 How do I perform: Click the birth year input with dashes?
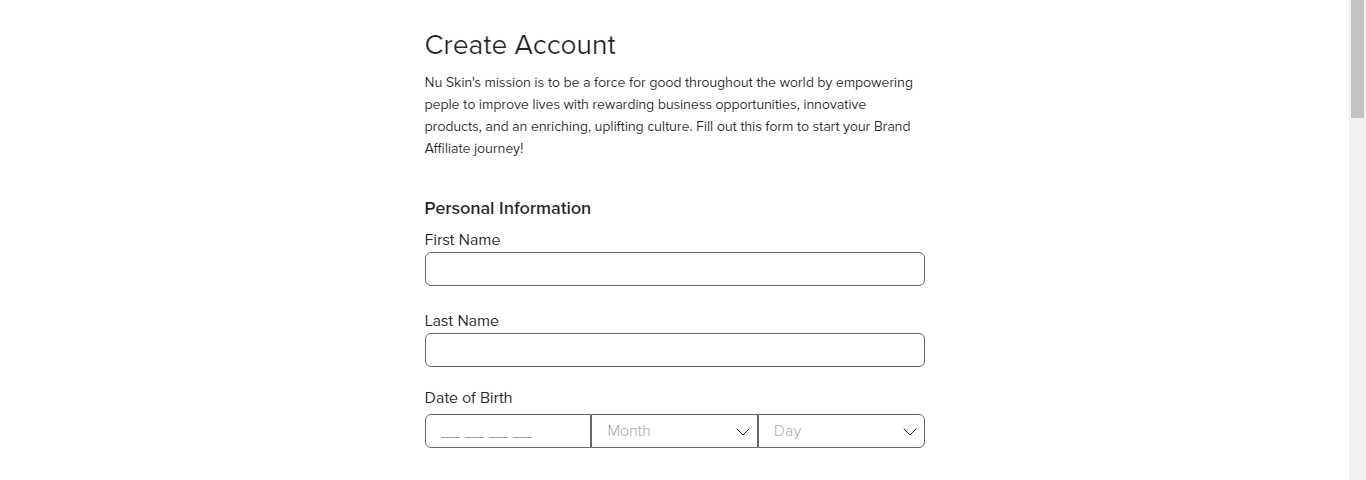click(x=508, y=431)
